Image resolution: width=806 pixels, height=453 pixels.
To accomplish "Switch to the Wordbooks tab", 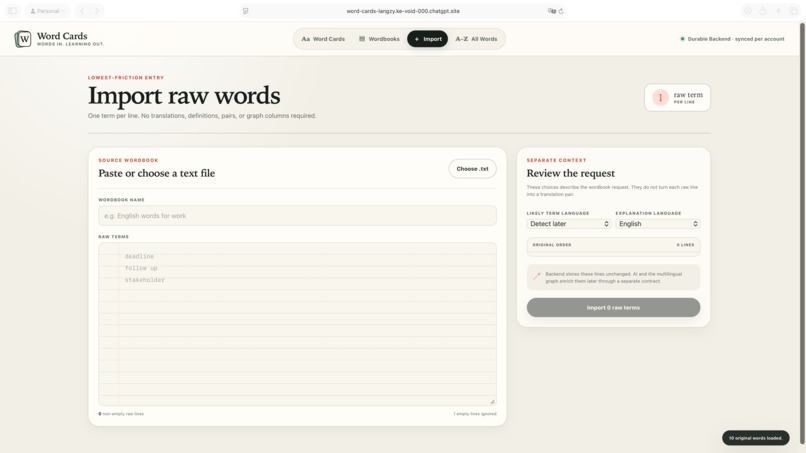I will click(379, 39).
